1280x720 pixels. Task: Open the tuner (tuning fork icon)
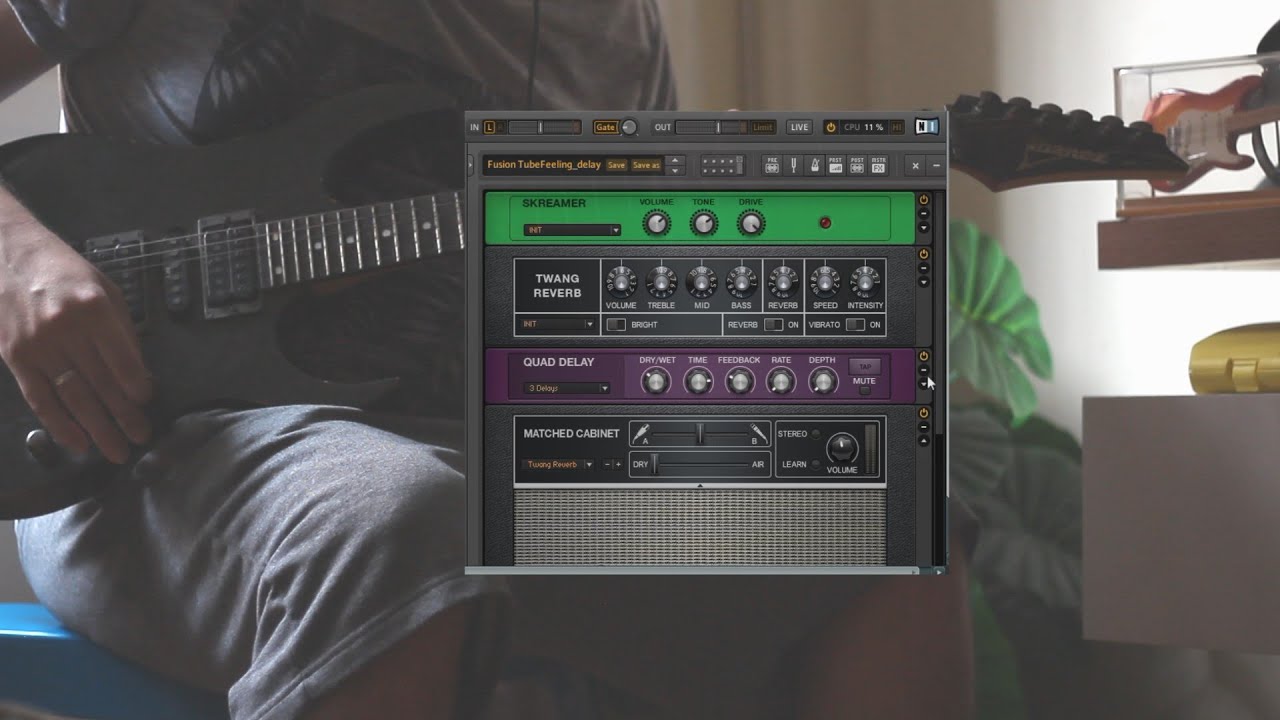(793, 165)
